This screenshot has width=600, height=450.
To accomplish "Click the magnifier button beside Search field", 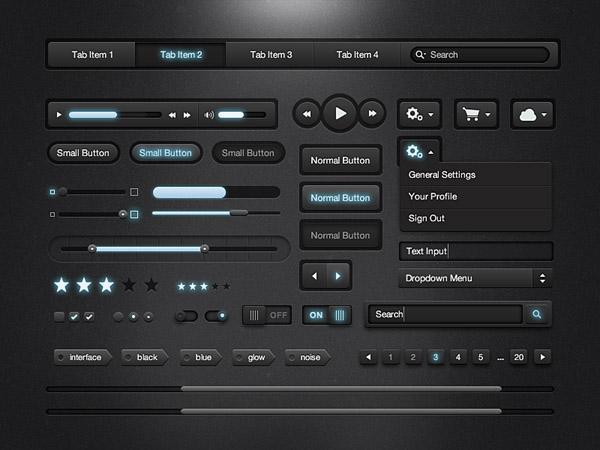I will click(537, 314).
